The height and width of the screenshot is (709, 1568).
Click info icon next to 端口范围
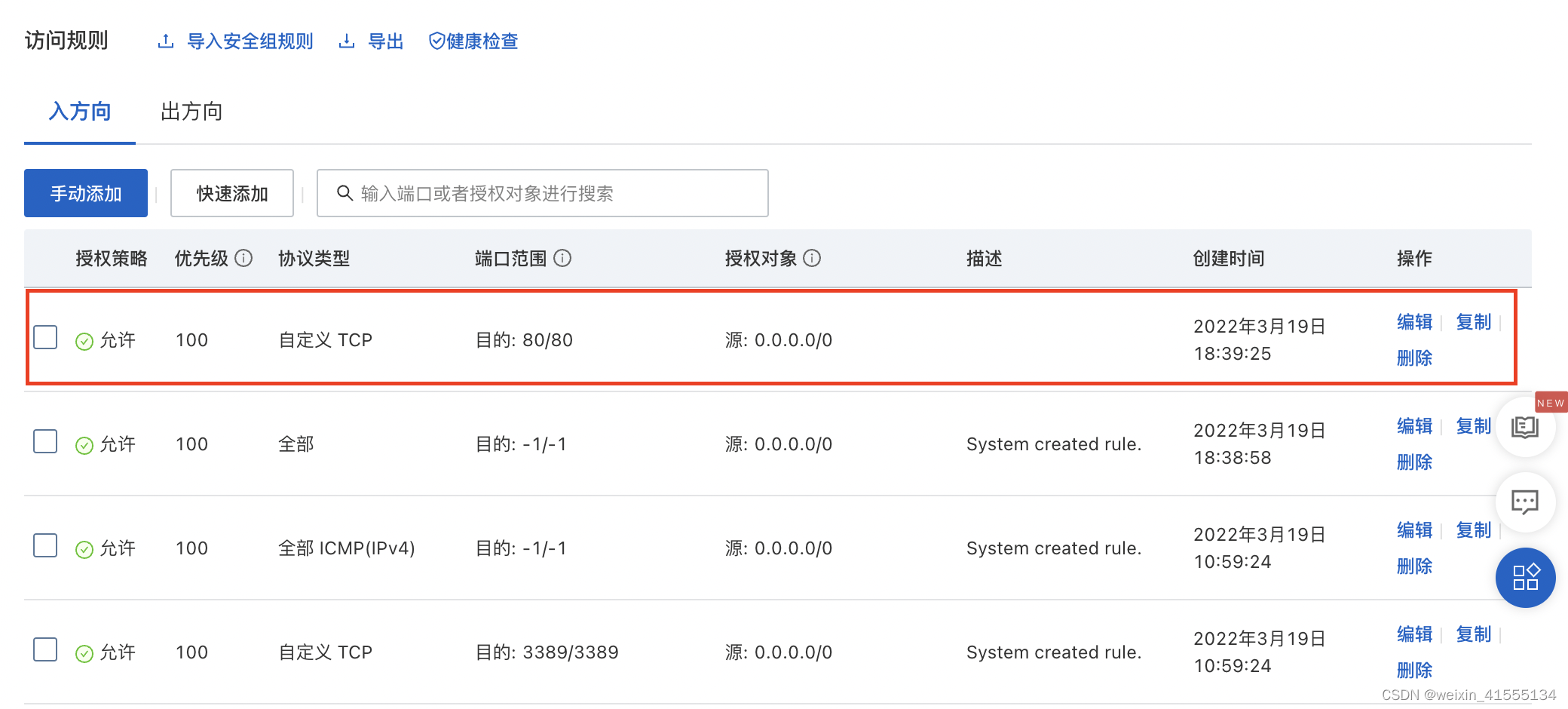pos(562,258)
